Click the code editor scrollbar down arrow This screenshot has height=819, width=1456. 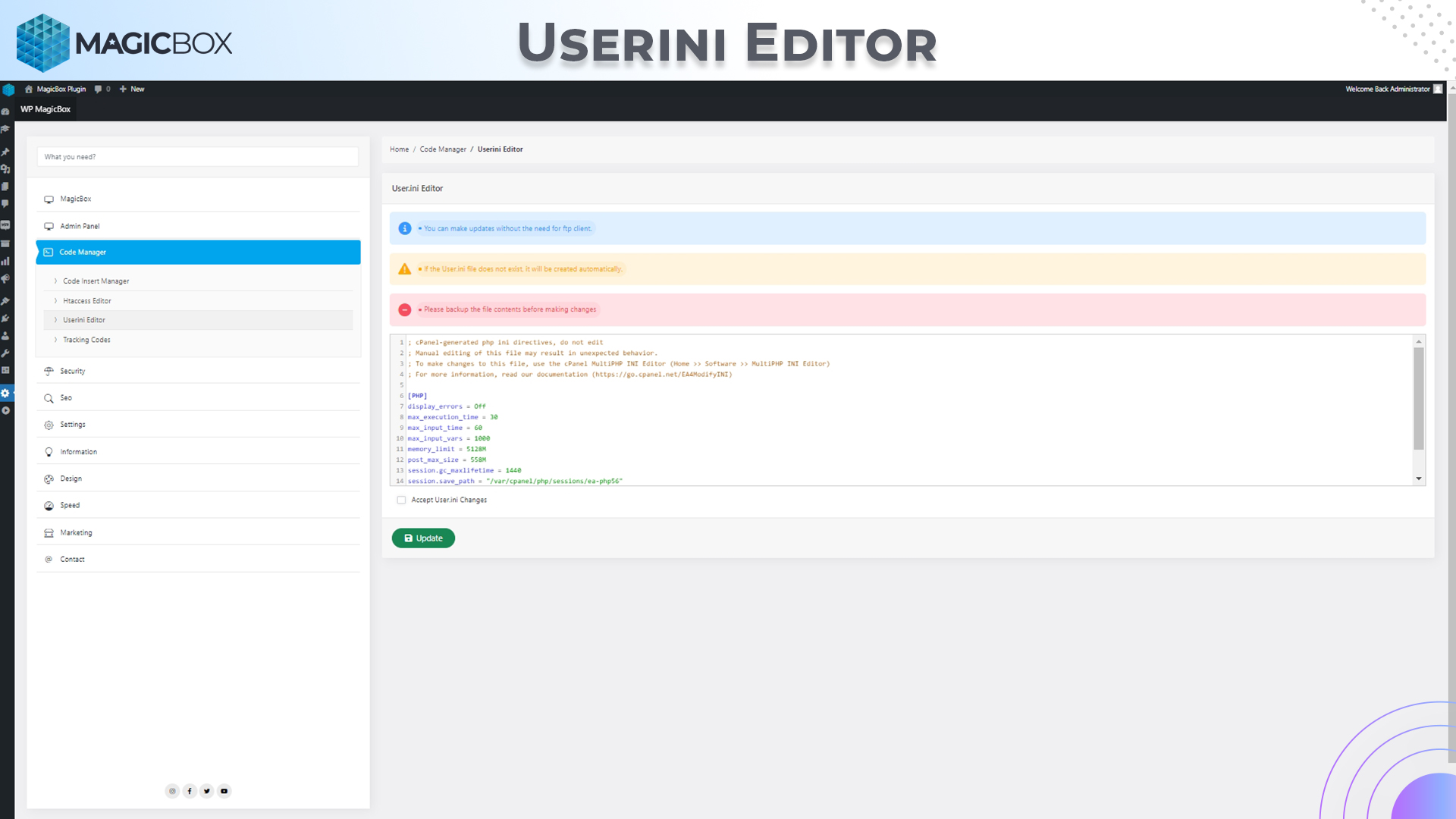pos(1418,479)
